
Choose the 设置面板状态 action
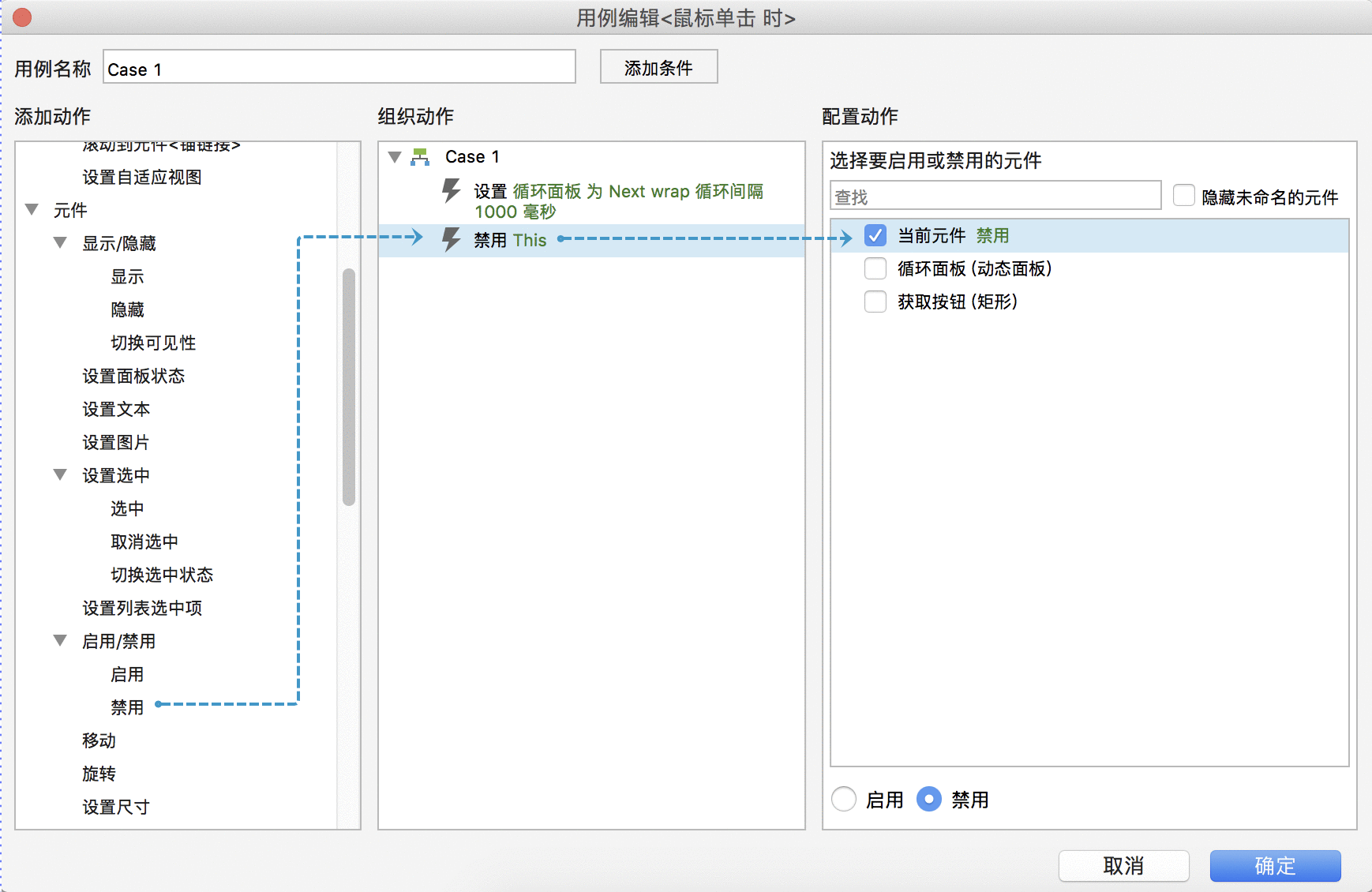(x=133, y=376)
